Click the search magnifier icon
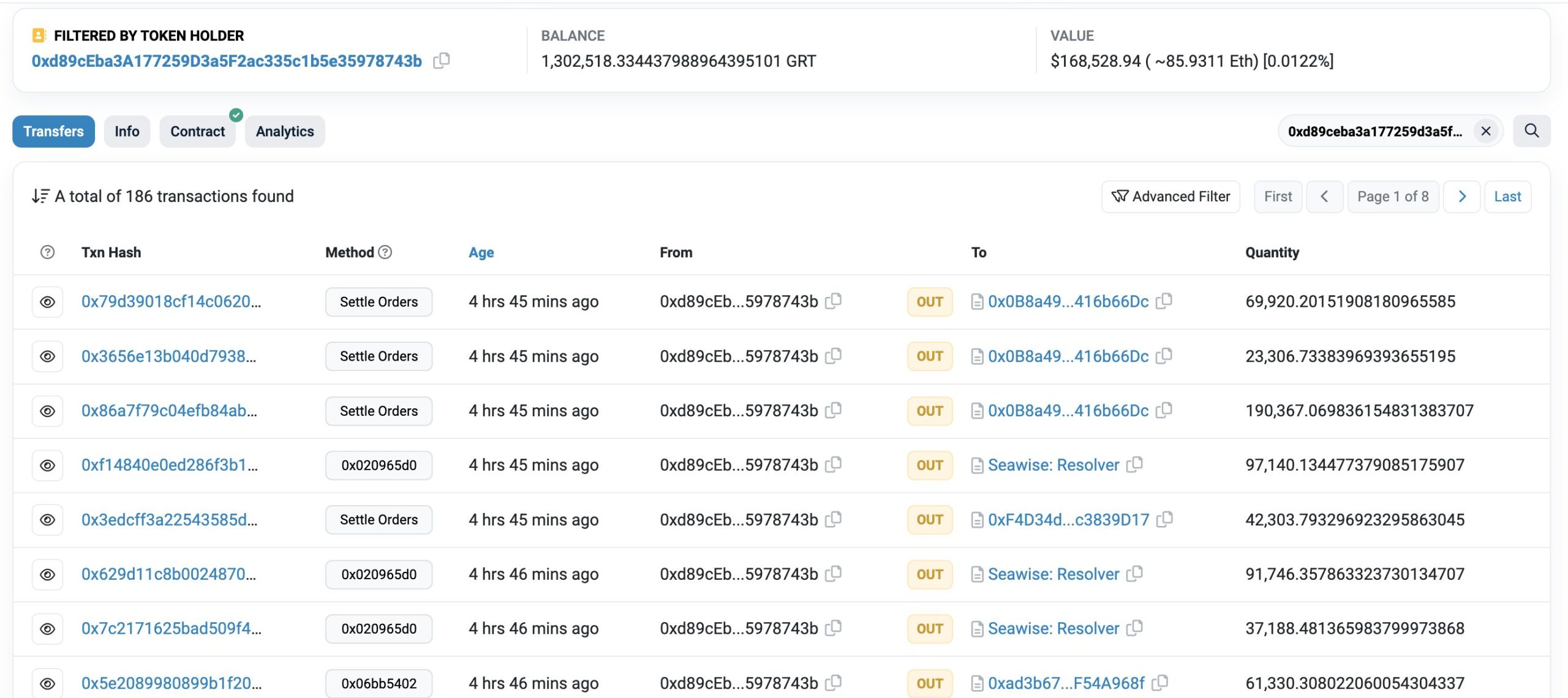Viewport: 1568px width, 698px height. [x=1531, y=131]
